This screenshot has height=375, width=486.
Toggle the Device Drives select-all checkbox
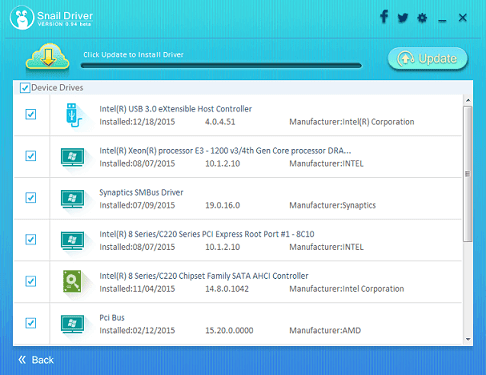click(x=25, y=88)
